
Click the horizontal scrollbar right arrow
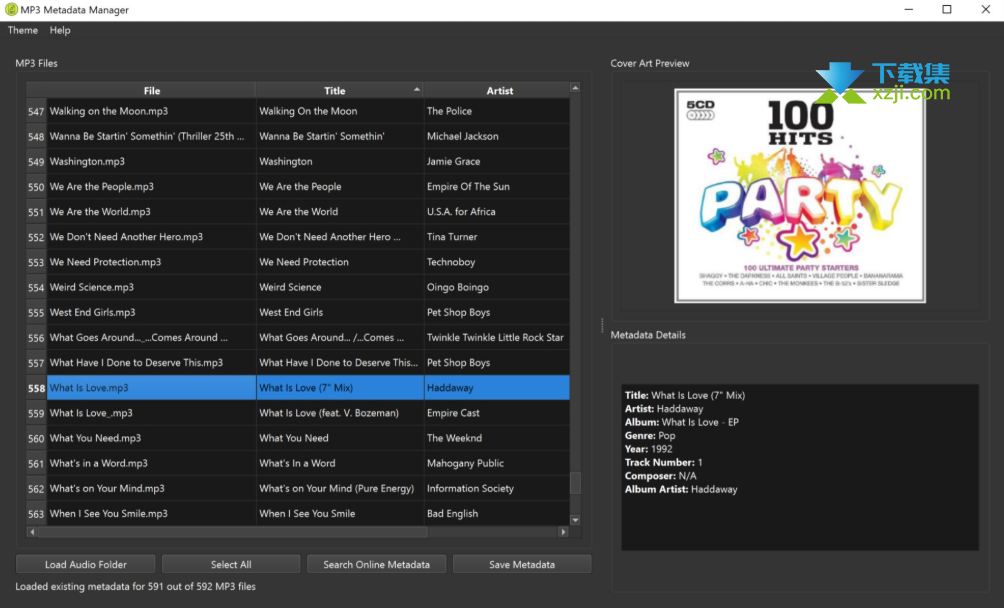pyautogui.click(x=563, y=532)
